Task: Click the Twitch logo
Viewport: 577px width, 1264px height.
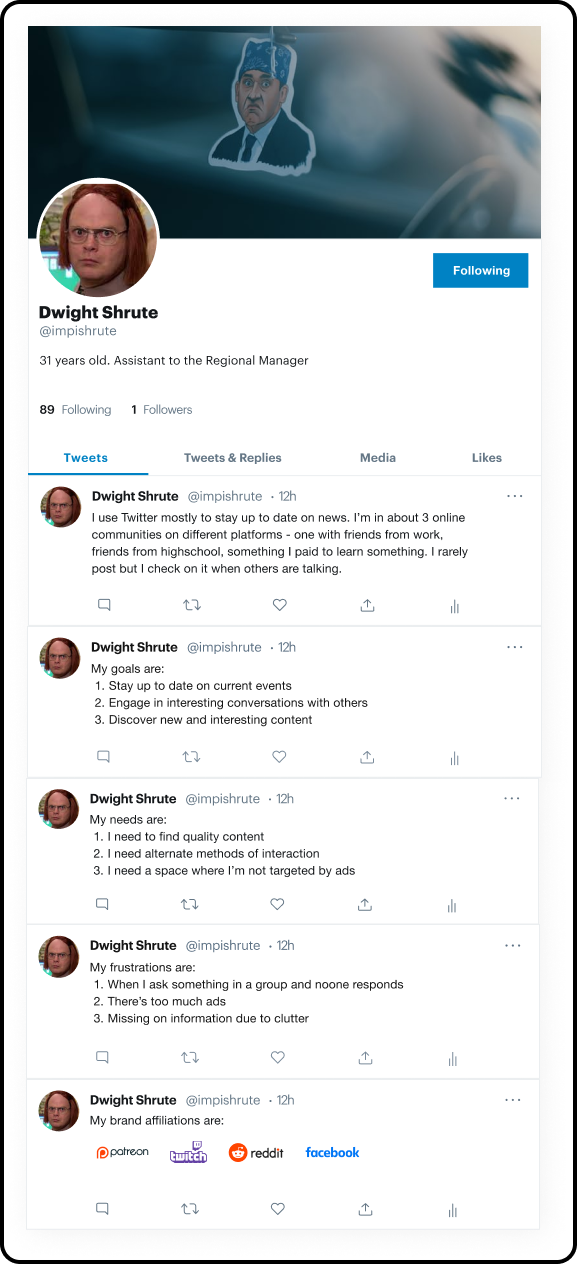Action: click(188, 1152)
